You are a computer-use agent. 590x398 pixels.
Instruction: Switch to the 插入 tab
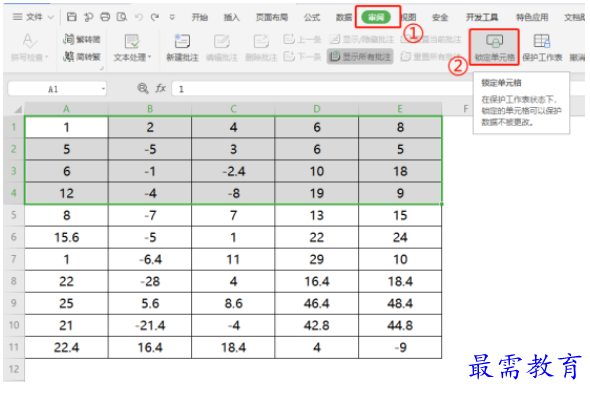coord(231,17)
